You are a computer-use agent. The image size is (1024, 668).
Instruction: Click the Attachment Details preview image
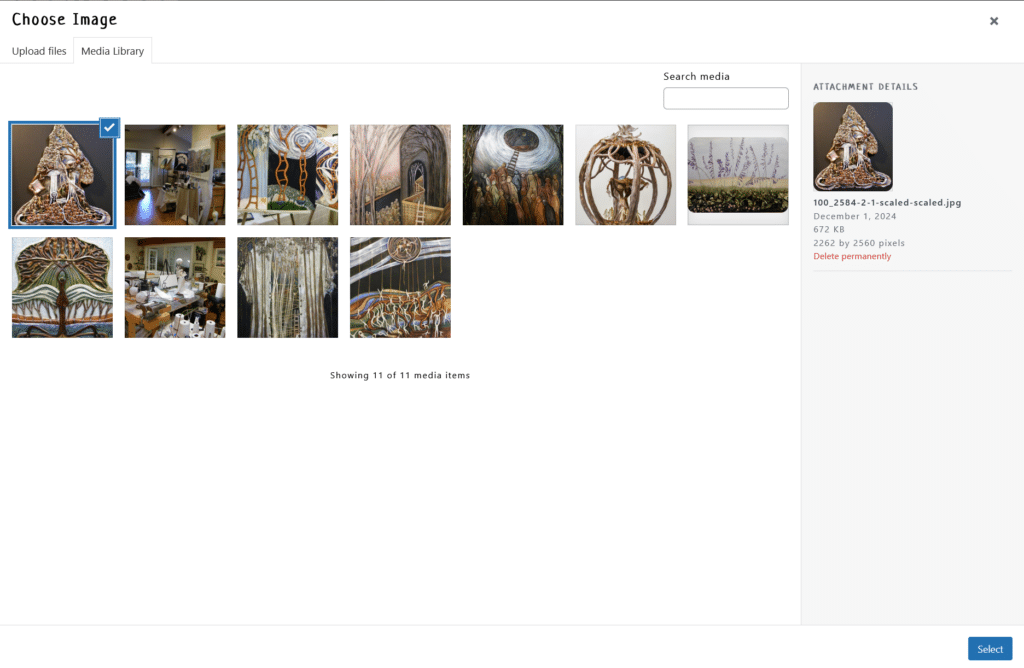(x=853, y=146)
